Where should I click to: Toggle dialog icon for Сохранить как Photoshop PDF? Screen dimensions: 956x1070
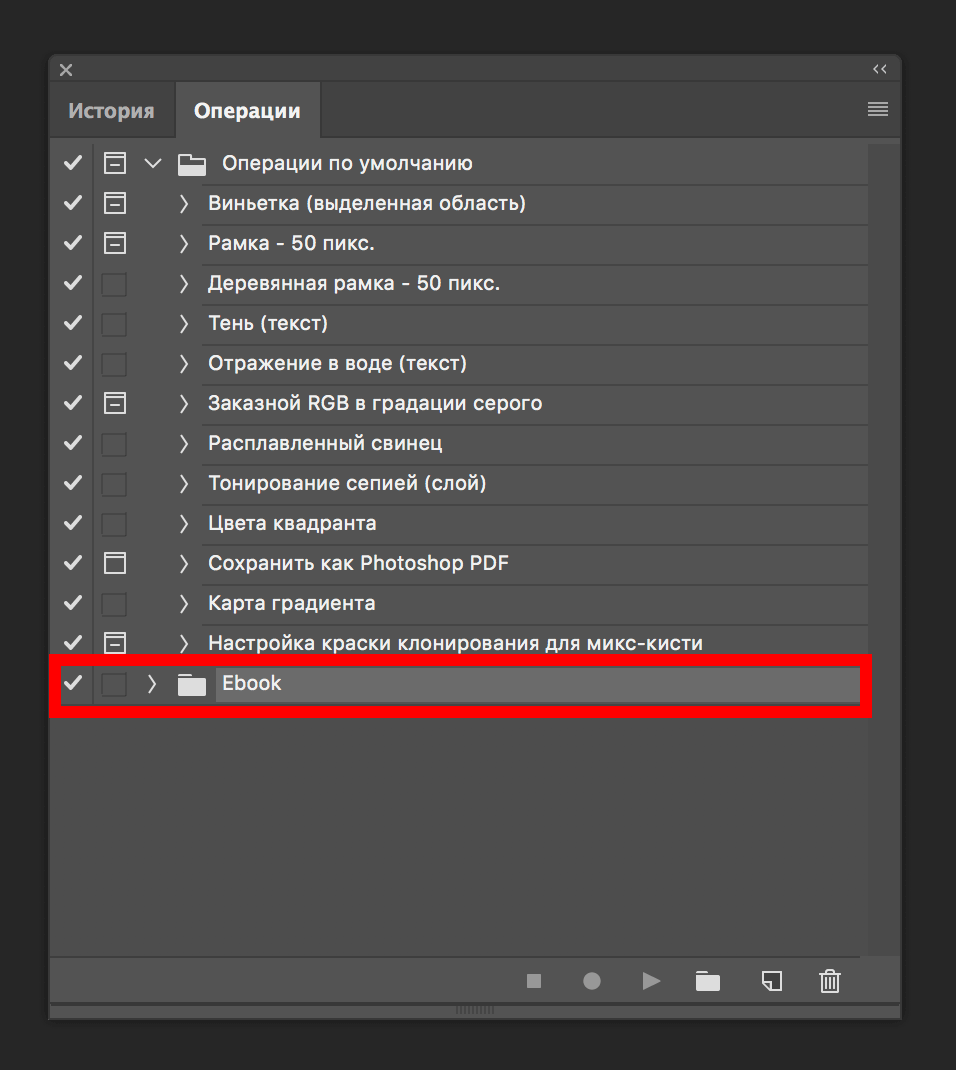[115, 563]
